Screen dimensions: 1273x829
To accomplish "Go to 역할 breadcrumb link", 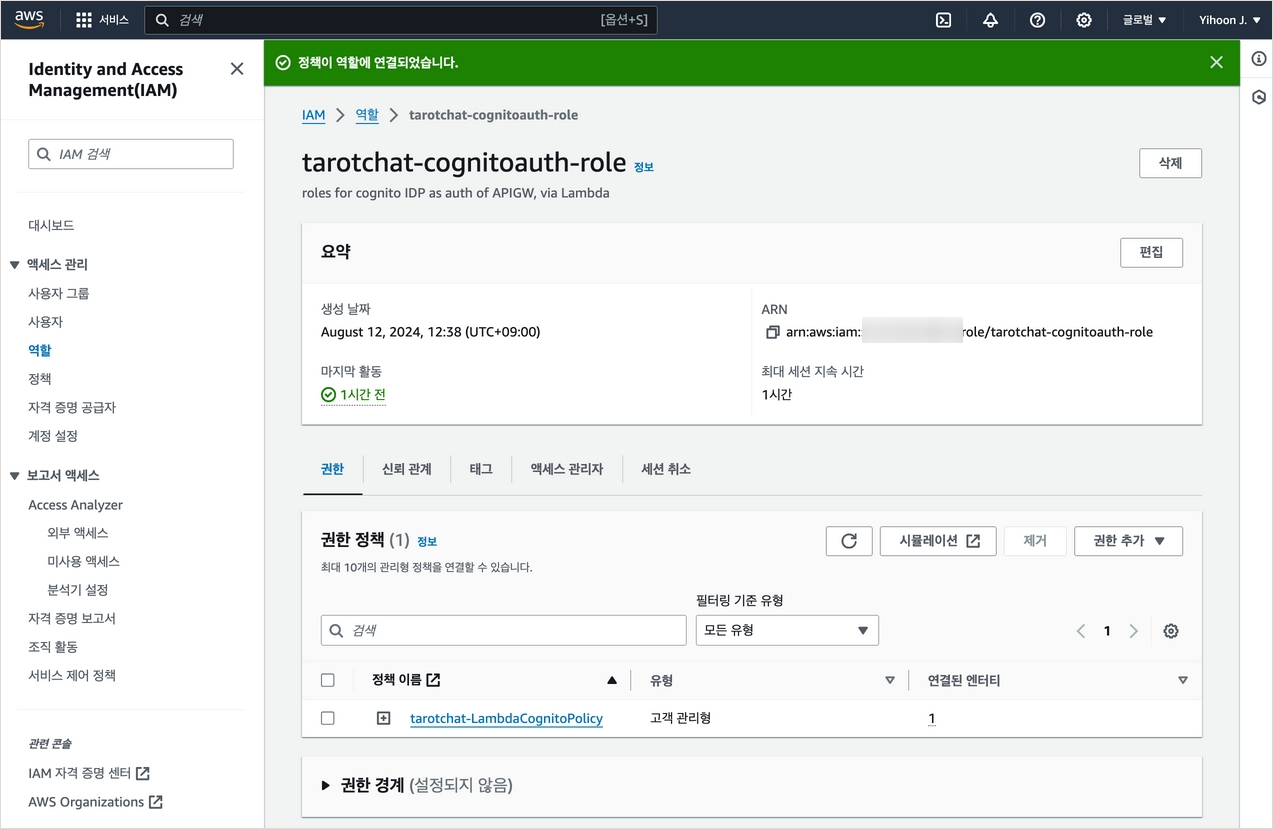I will (x=367, y=115).
